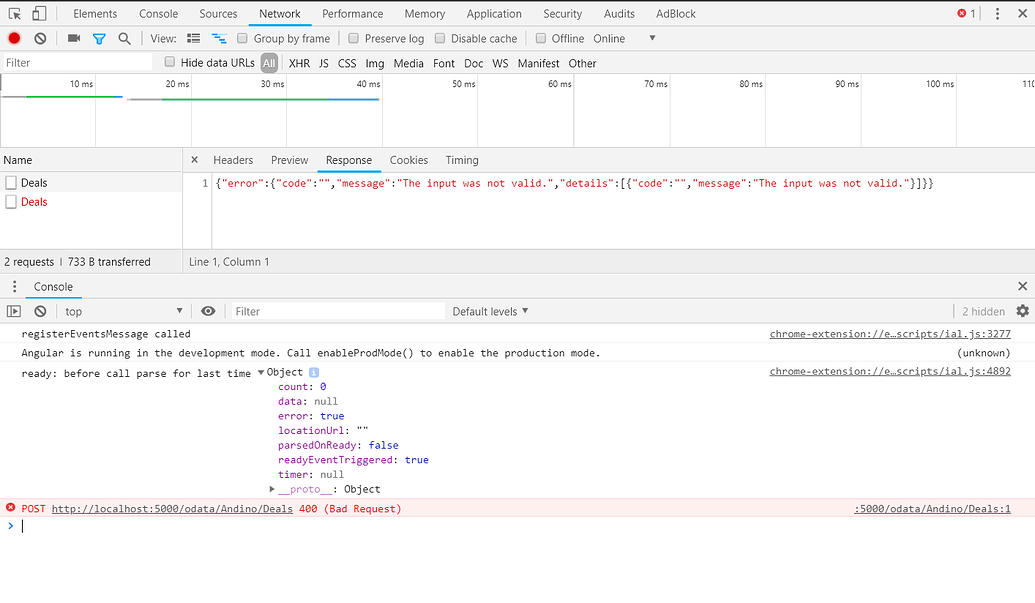Screen dimensions: 1035x603
Task: Switch to the Headers tab
Action: pos(233,160)
